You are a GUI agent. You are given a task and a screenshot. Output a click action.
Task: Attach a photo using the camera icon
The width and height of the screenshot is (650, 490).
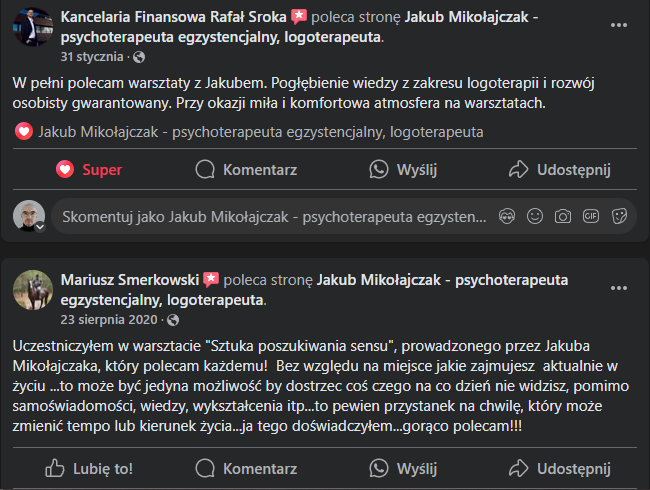point(563,216)
